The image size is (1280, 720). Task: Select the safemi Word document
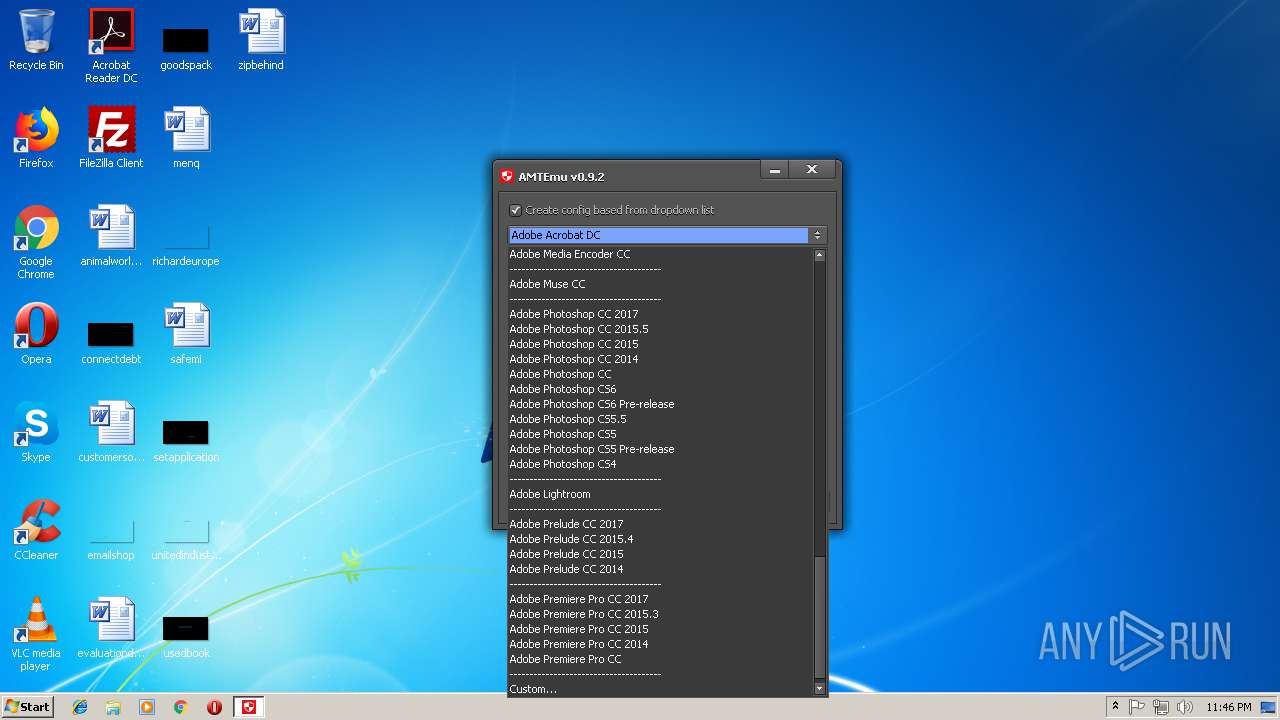[186, 334]
